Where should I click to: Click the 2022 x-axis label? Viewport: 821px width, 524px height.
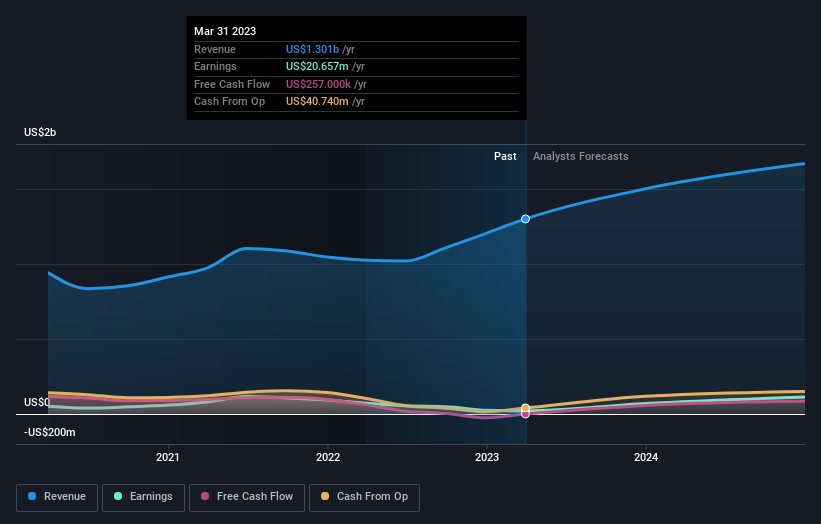pyautogui.click(x=328, y=457)
